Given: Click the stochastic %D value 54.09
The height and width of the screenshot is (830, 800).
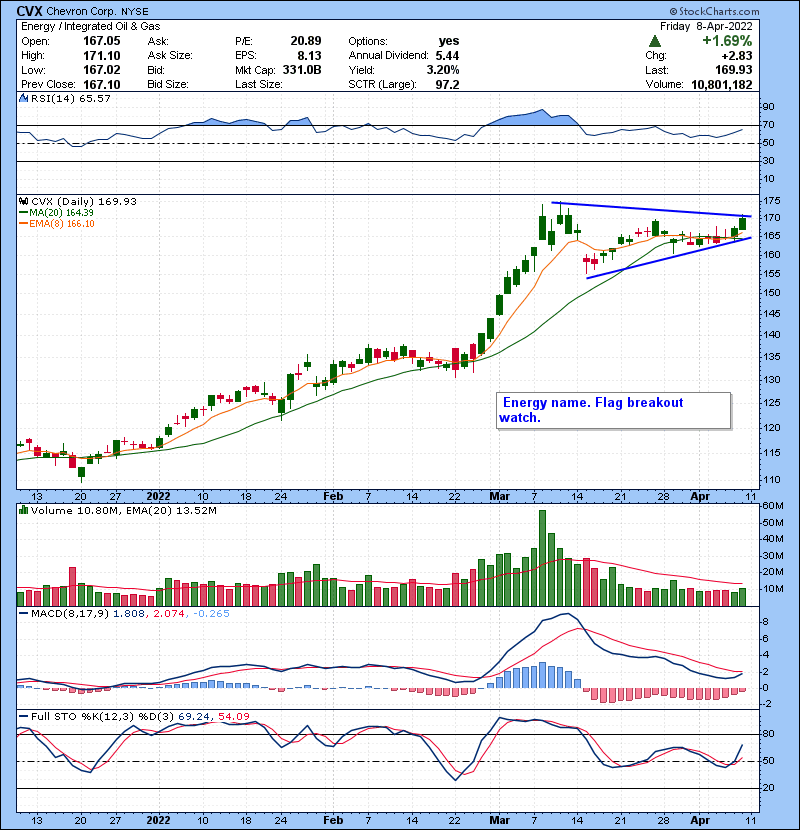Looking at the screenshot, I should pyautogui.click(x=233, y=716).
